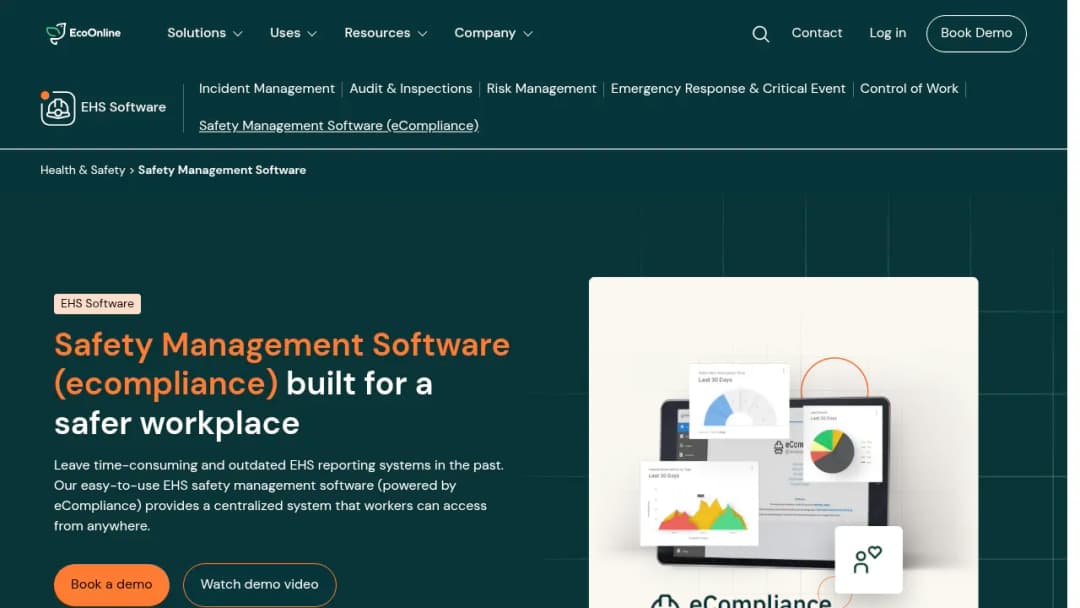
Task: Open Risk Management link
Action: click(x=541, y=89)
